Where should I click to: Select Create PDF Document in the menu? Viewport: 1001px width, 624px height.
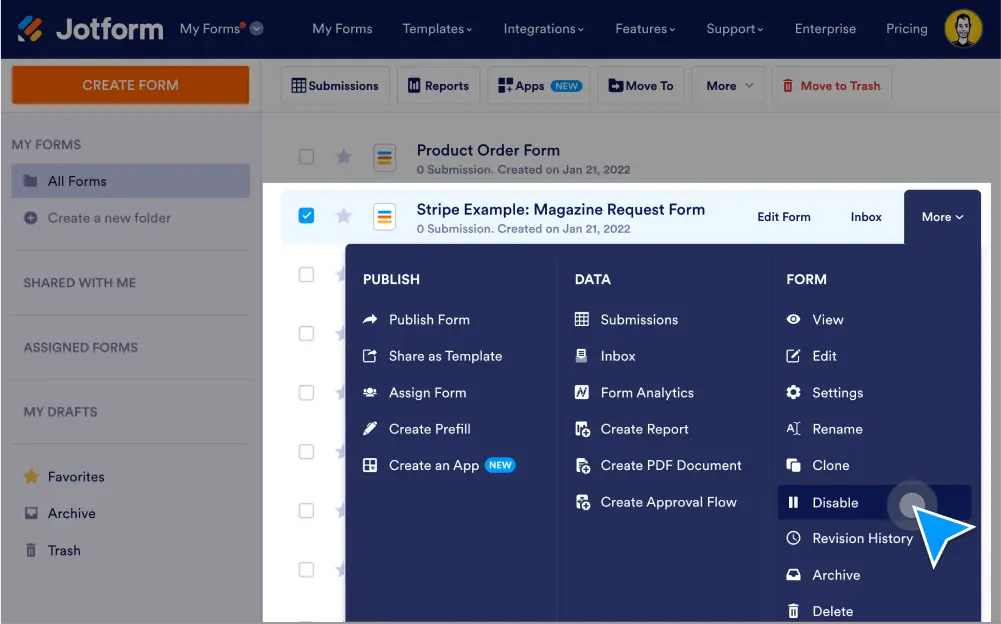coord(670,466)
